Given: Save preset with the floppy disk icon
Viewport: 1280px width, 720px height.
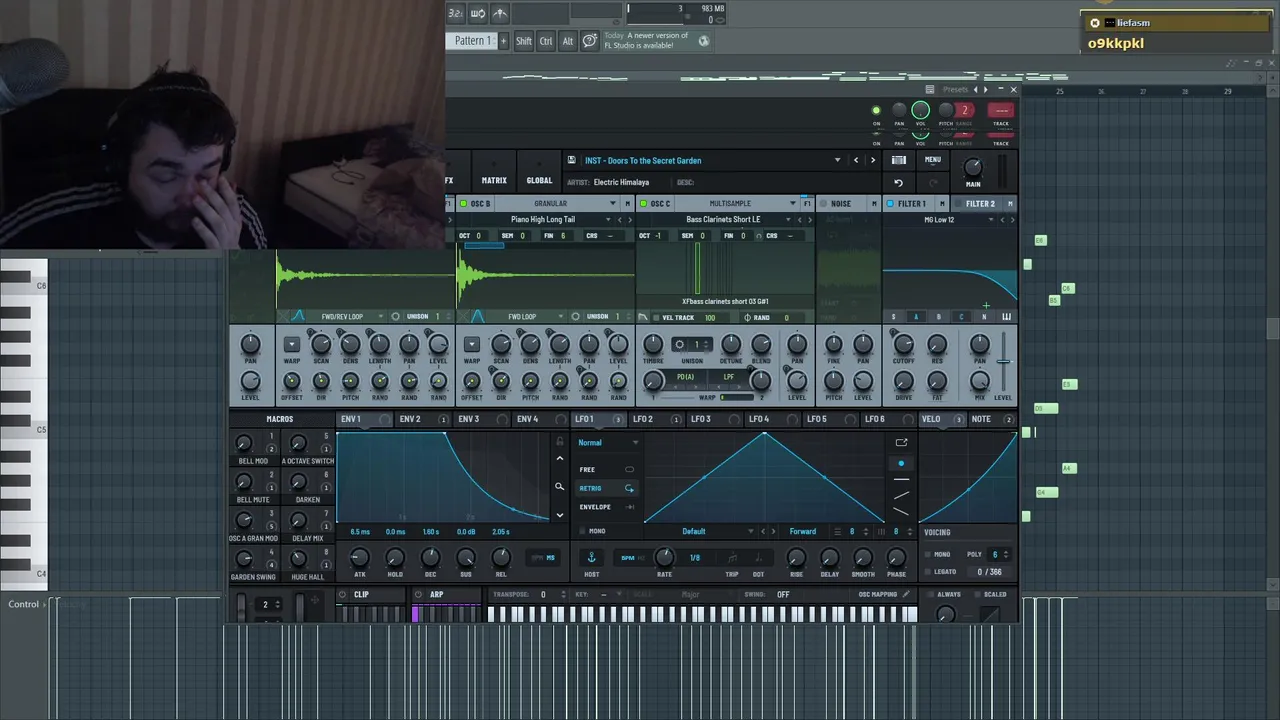Looking at the screenshot, I should click(x=571, y=160).
